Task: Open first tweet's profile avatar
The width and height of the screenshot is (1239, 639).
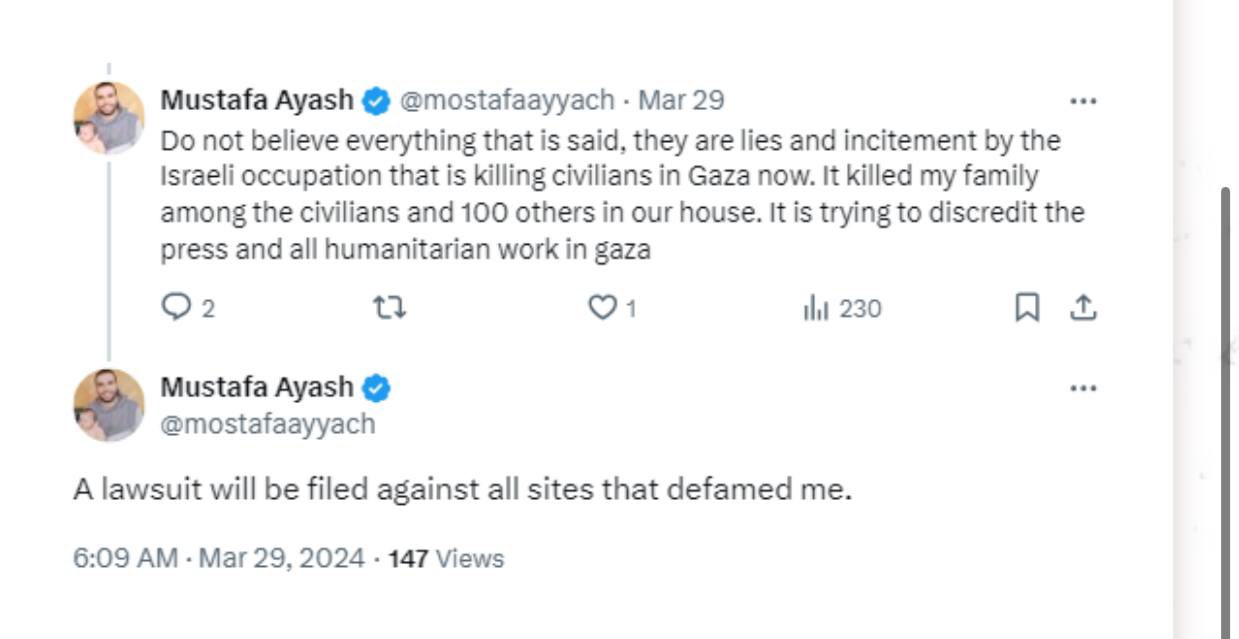Action: click(109, 118)
